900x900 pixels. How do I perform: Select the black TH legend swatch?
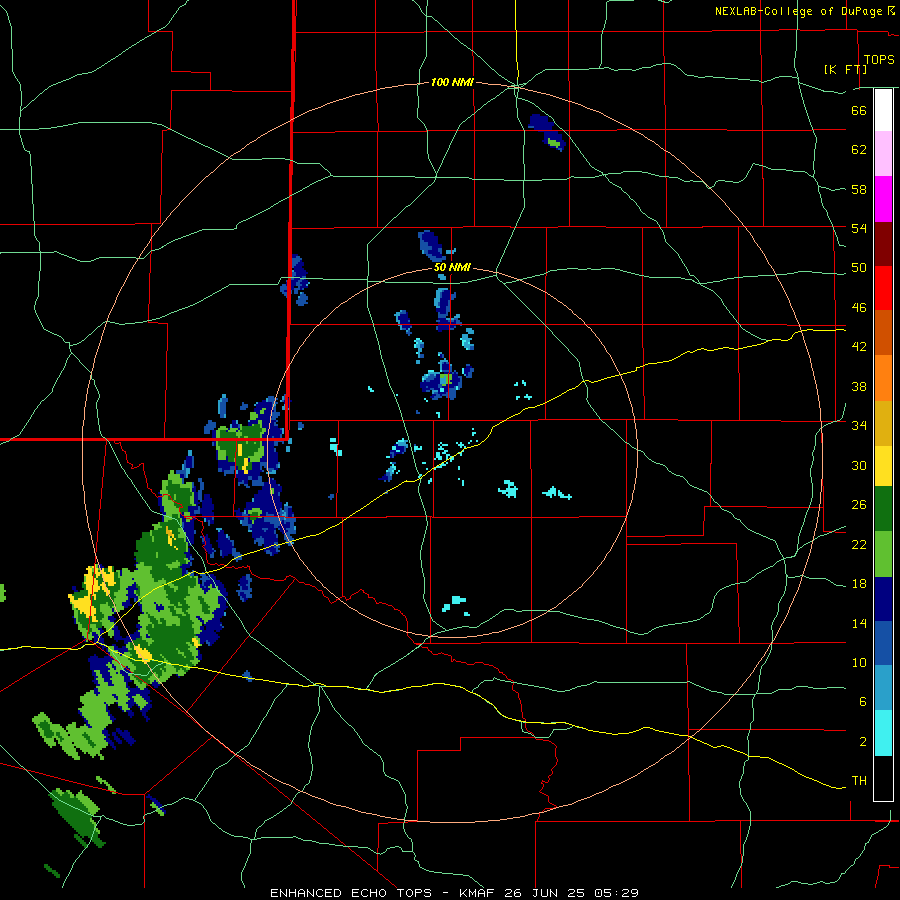point(883,778)
